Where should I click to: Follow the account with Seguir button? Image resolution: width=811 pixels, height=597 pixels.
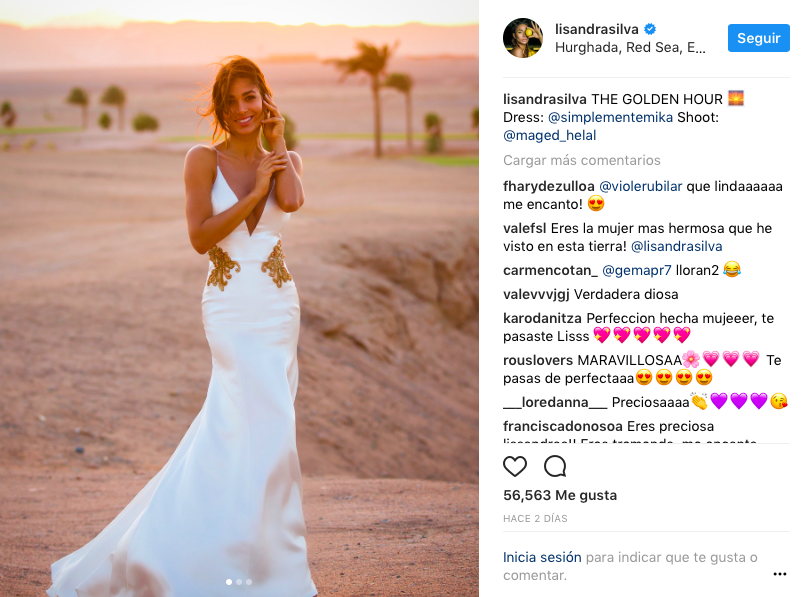click(x=758, y=38)
